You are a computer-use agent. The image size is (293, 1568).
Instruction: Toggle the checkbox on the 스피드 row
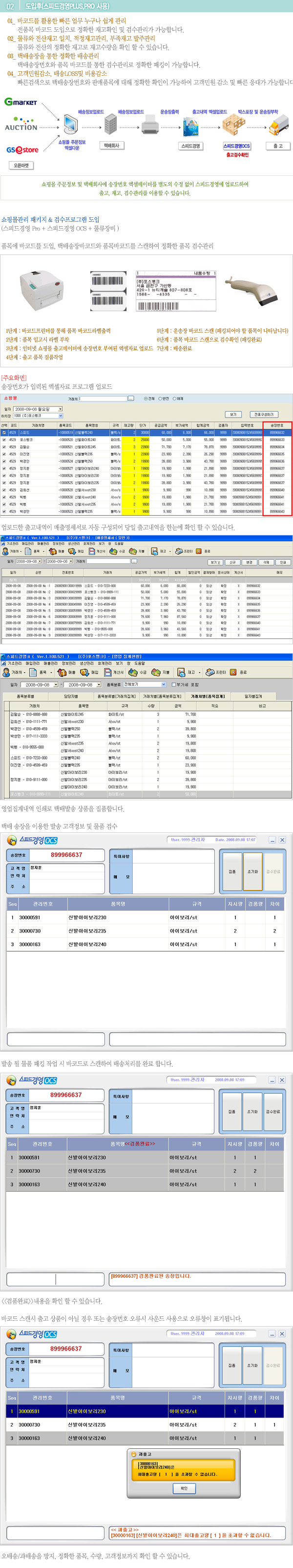[3, 433]
